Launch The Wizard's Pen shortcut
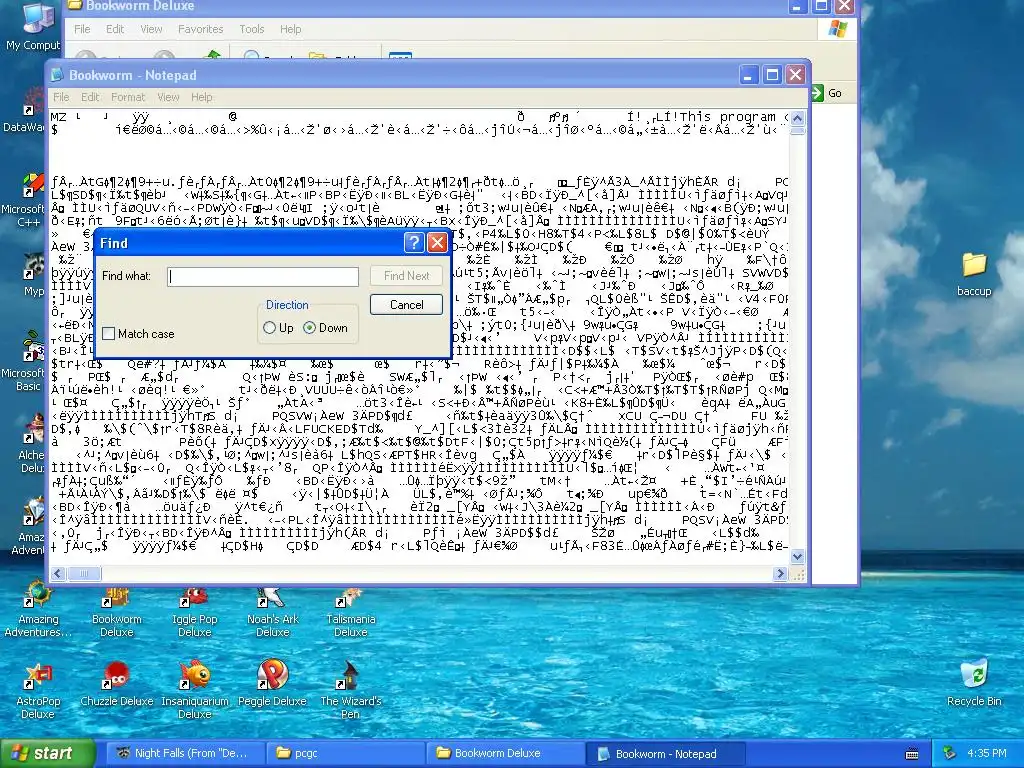1024x768 pixels. [351, 691]
